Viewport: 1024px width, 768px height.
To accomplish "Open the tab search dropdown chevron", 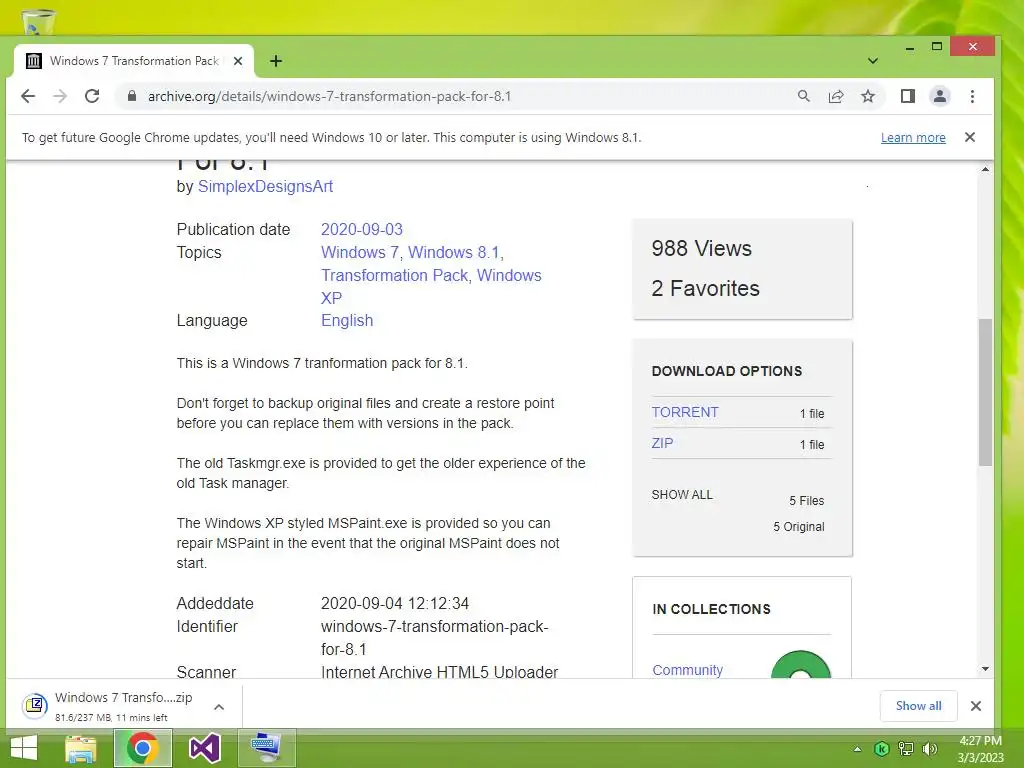I will (872, 61).
